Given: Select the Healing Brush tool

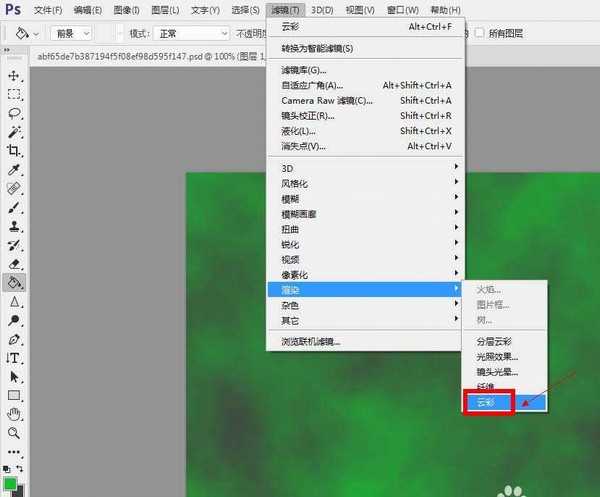Looking at the screenshot, I should [14, 189].
